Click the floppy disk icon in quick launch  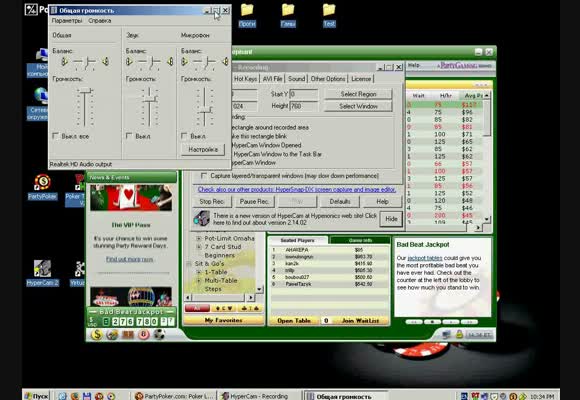coord(87,396)
